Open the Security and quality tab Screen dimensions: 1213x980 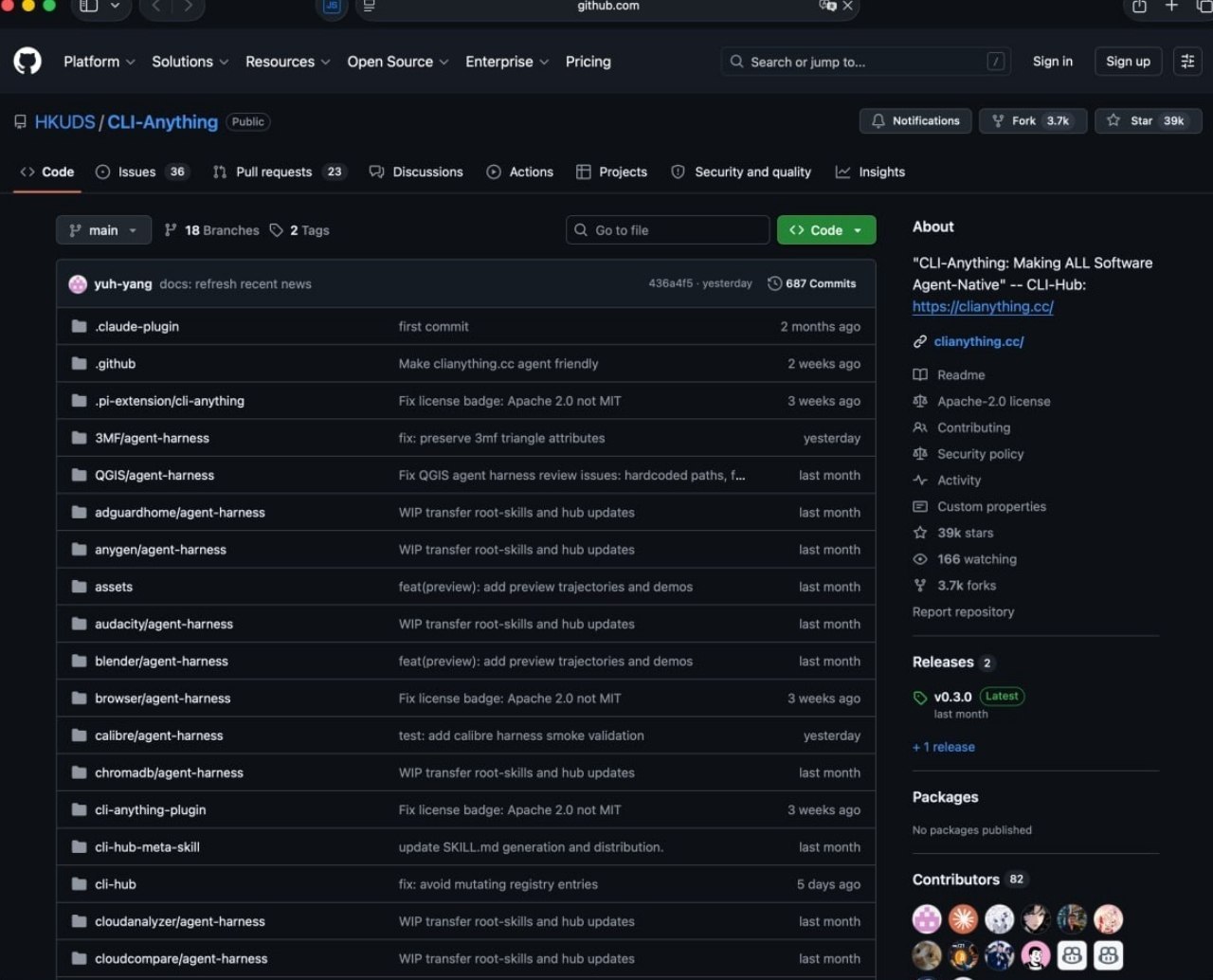(741, 172)
